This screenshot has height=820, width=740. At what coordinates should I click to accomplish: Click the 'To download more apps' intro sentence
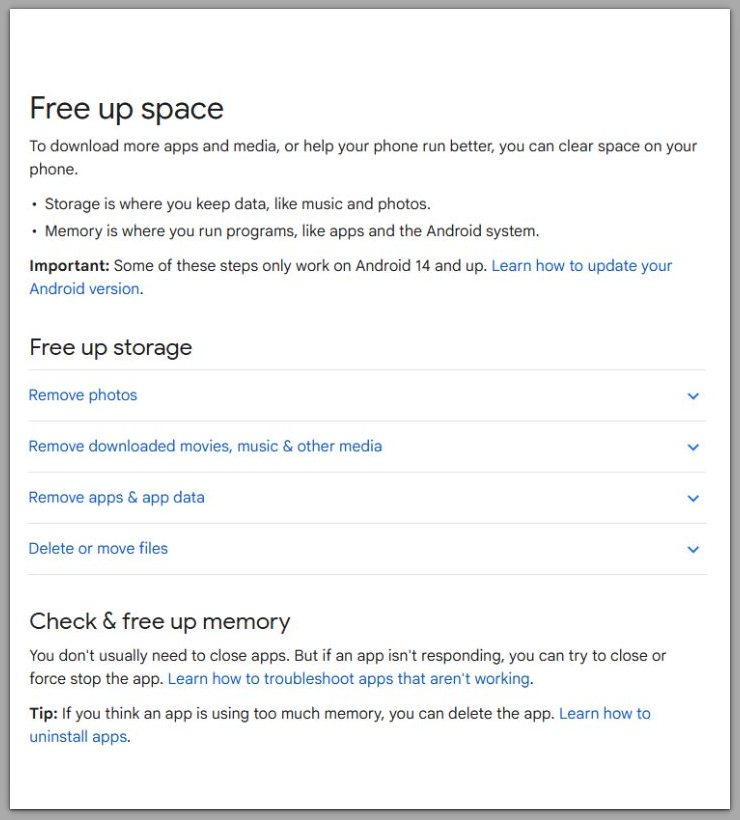tap(363, 157)
